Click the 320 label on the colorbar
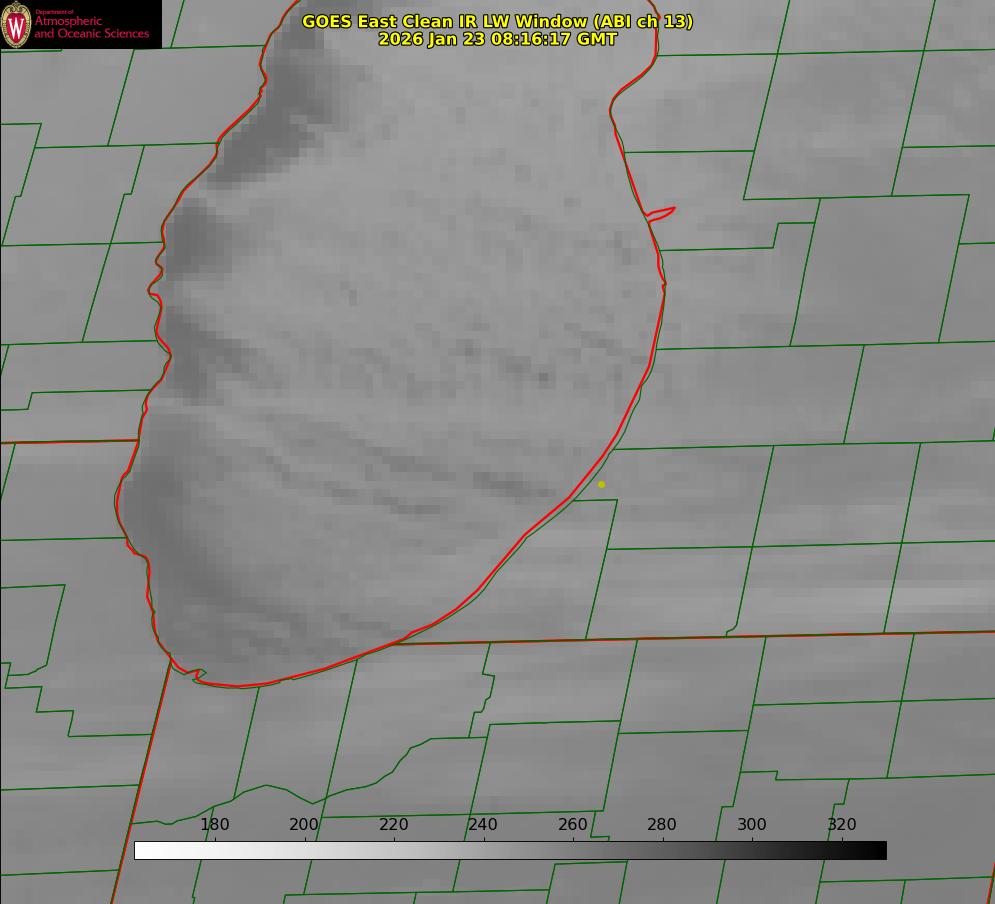Screen dimensions: 995x904 coord(842,824)
